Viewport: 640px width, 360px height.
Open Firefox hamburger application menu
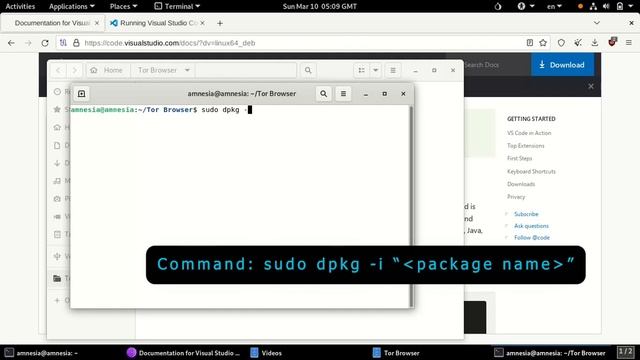coord(629,42)
